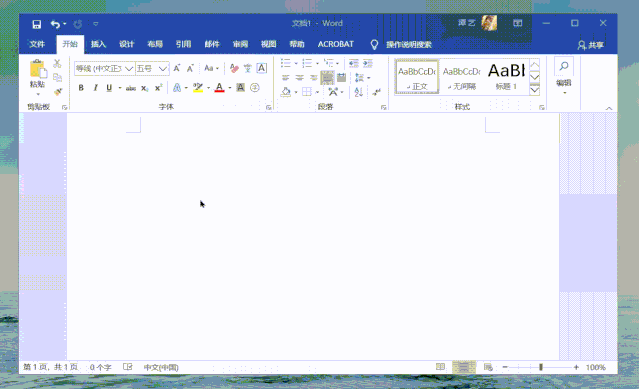The image size is (639, 389).
Task: Click the proofing check icon in the status bar
Action: (128, 367)
